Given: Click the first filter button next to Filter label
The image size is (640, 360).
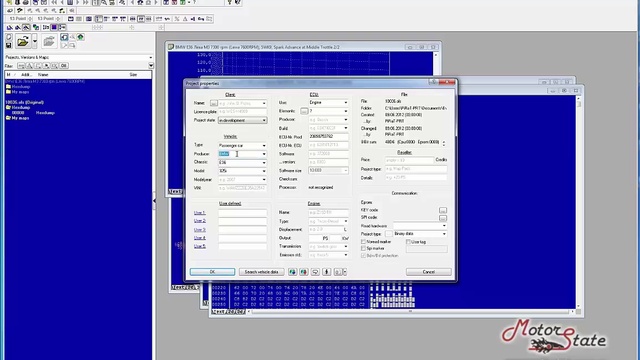Looking at the screenshot, I should pyautogui.click(x=21, y=66).
